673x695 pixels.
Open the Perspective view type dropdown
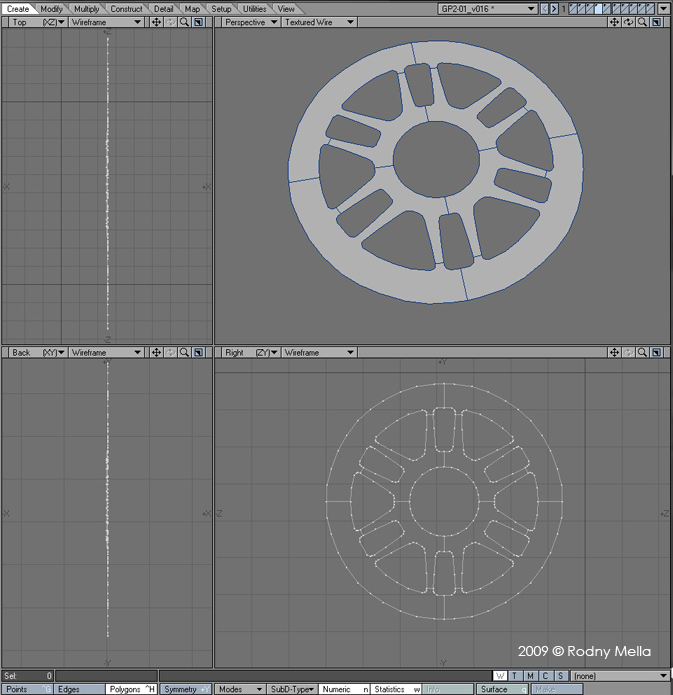249,22
